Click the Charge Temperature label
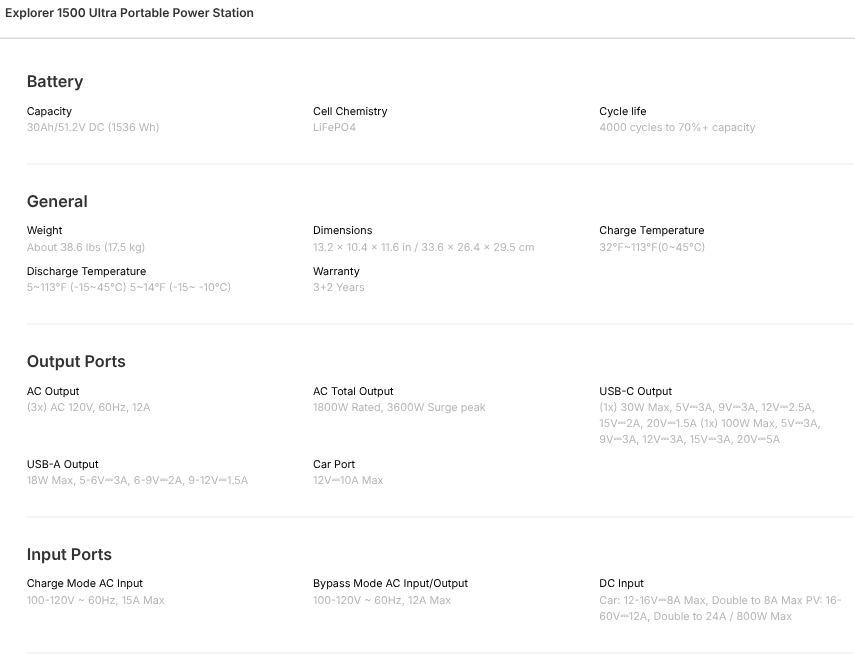 pos(651,230)
